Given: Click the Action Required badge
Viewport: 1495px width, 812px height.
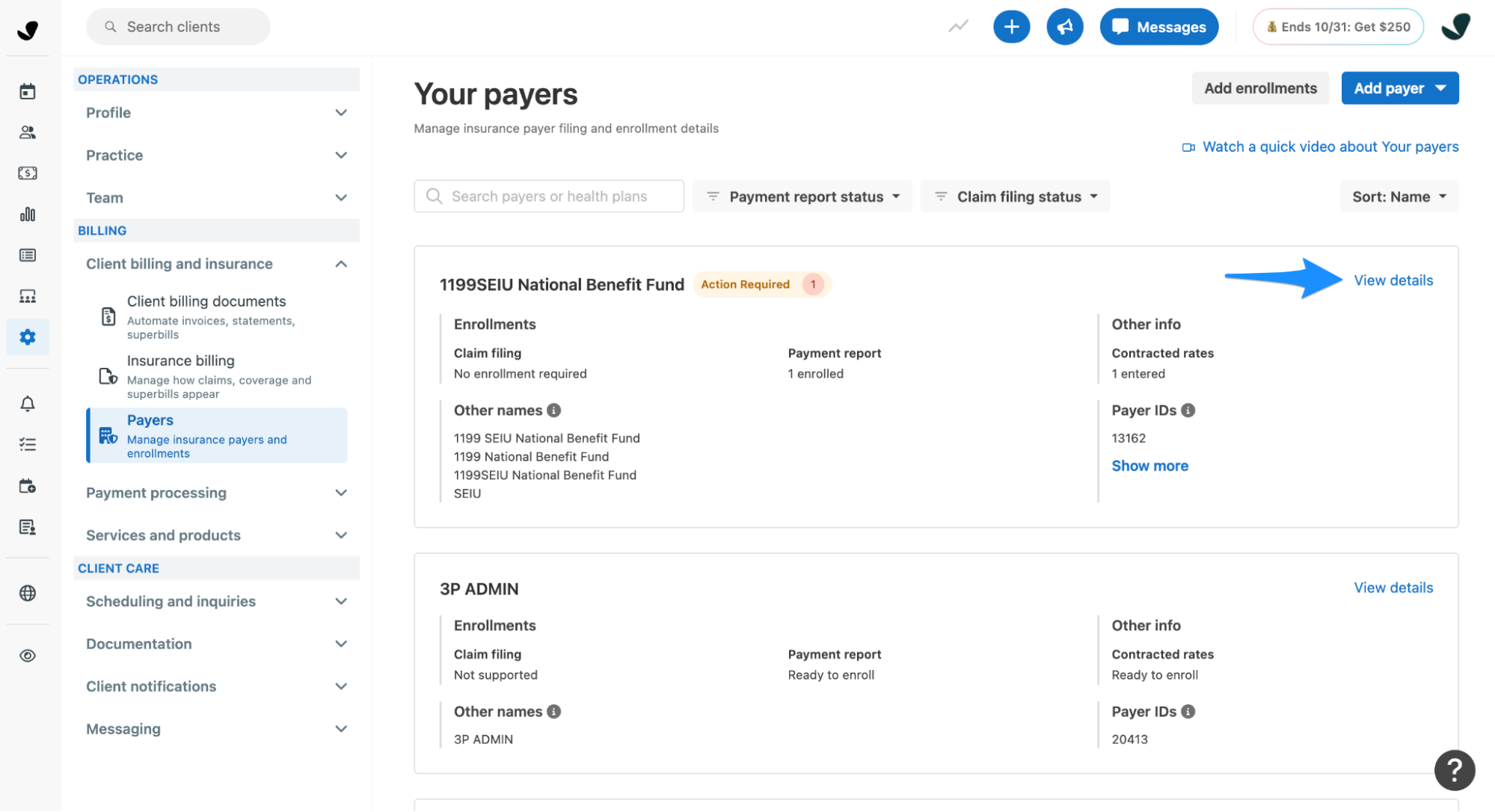Looking at the screenshot, I should pos(761,284).
